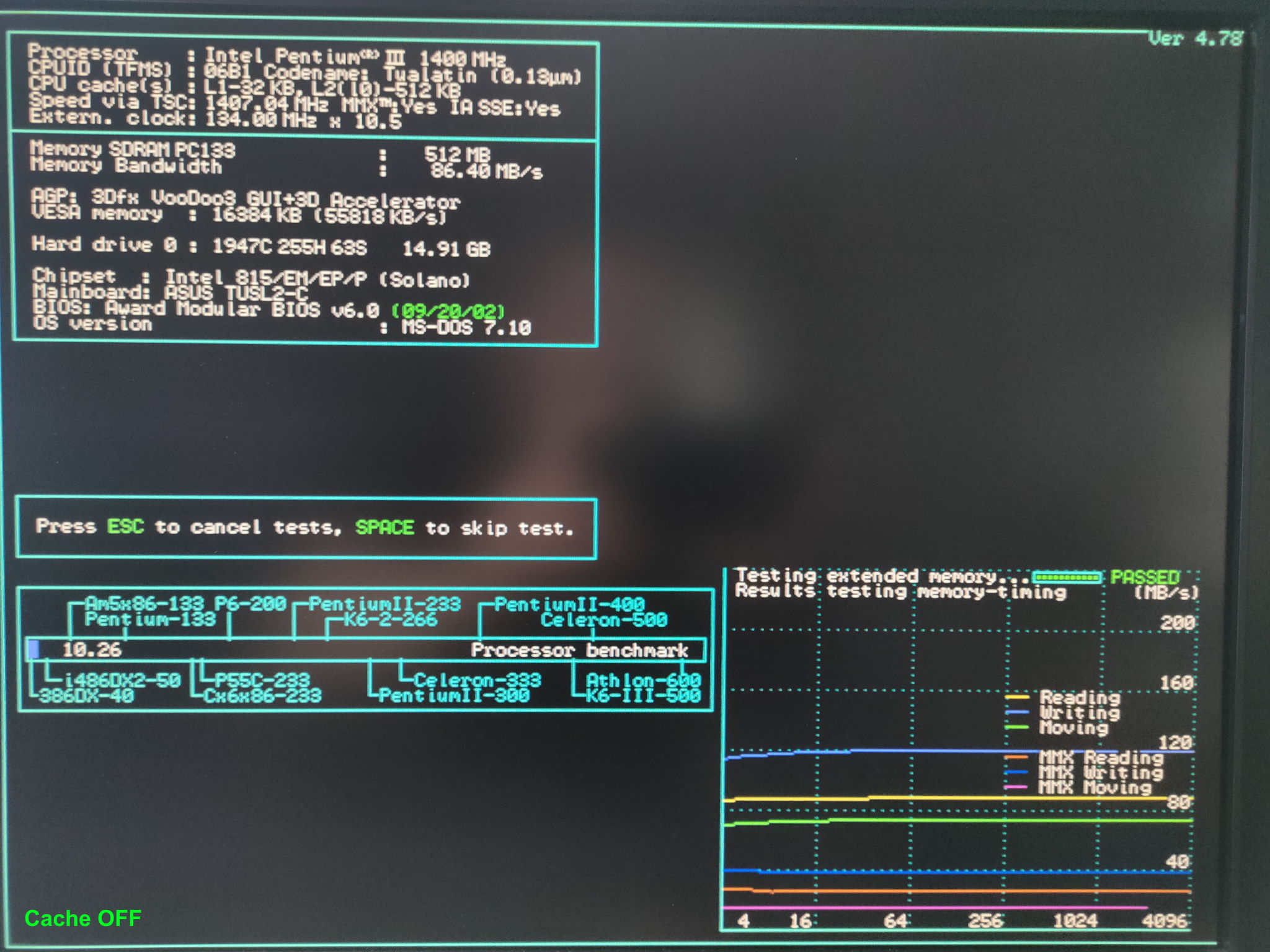The height and width of the screenshot is (952, 1270).
Task: Click the small blue benchmark progress bar
Action: tap(33, 649)
